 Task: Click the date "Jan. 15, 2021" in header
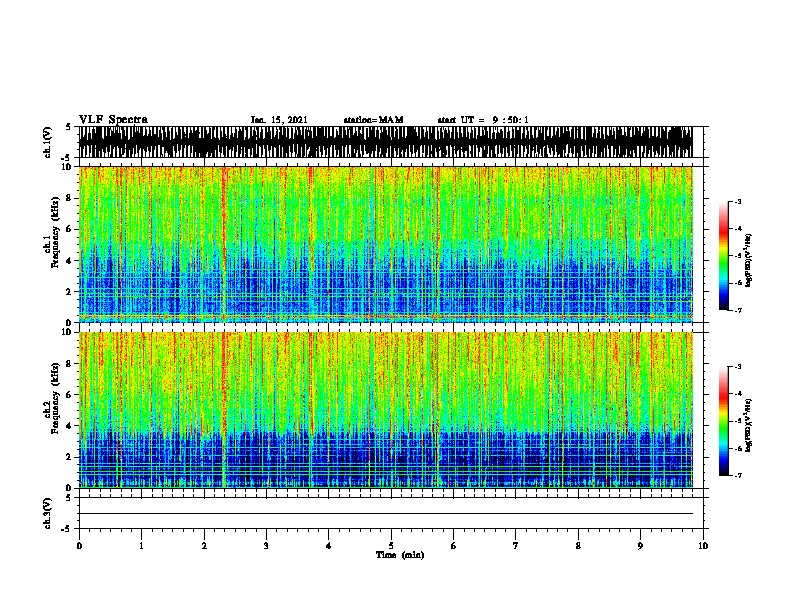pos(279,120)
